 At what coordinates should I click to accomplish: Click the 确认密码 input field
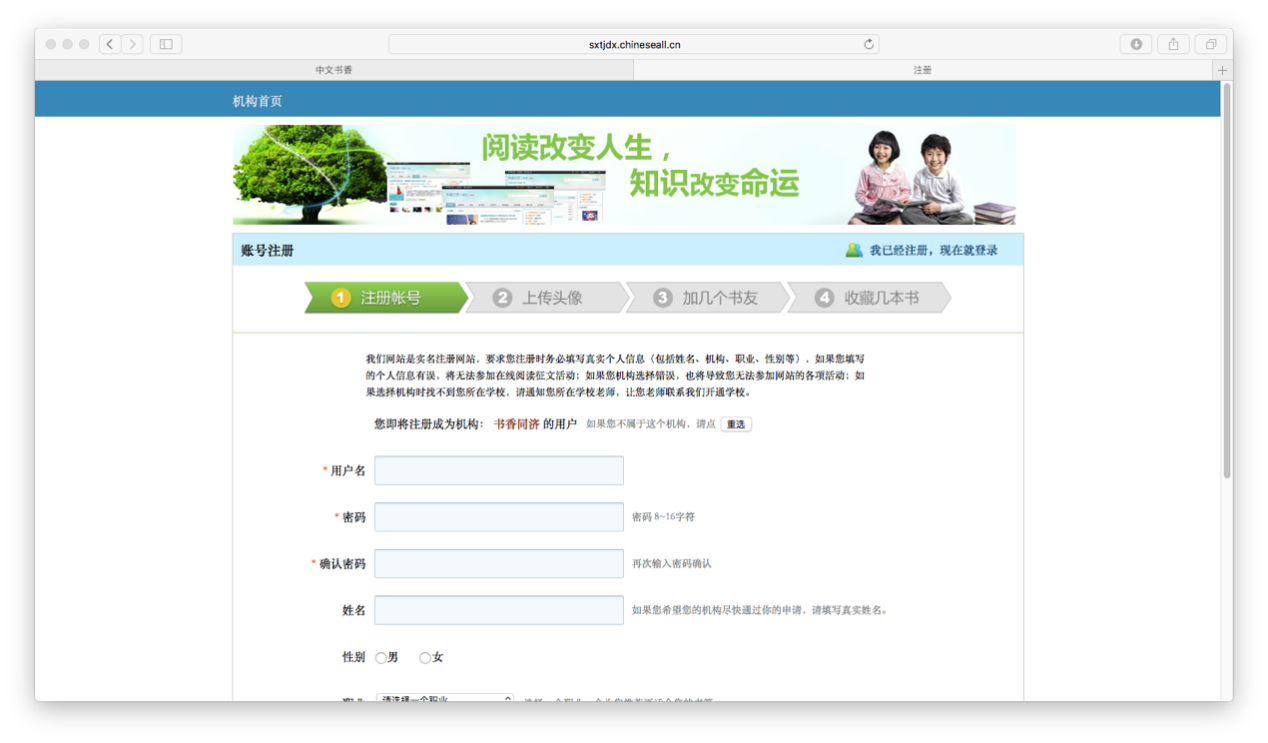click(499, 564)
